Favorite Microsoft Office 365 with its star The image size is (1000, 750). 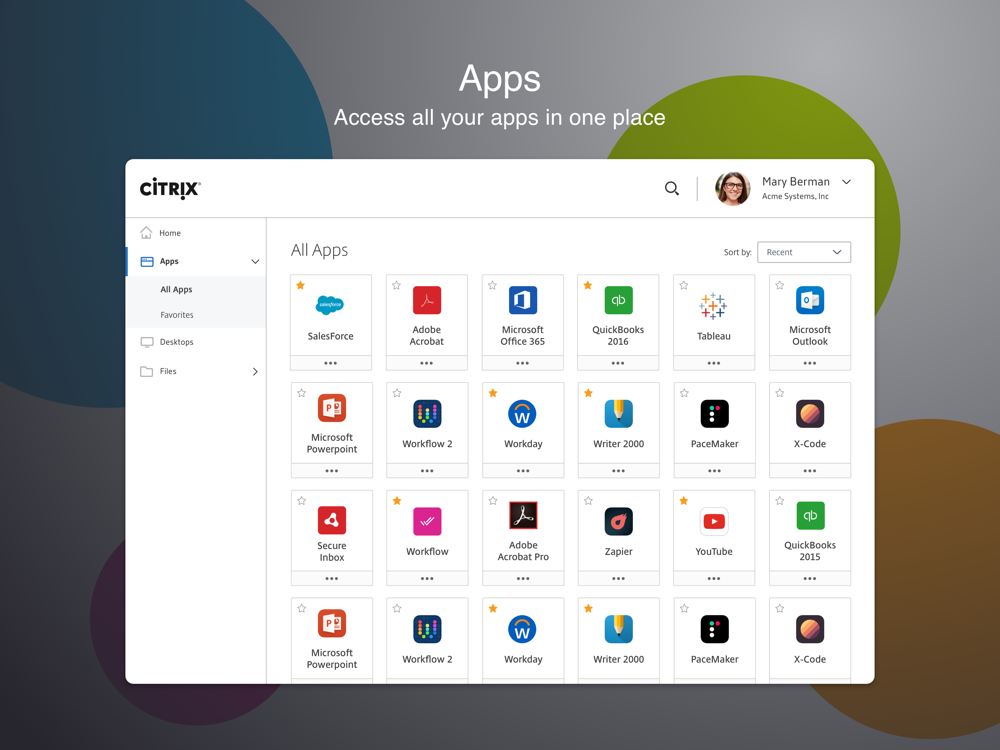492,285
